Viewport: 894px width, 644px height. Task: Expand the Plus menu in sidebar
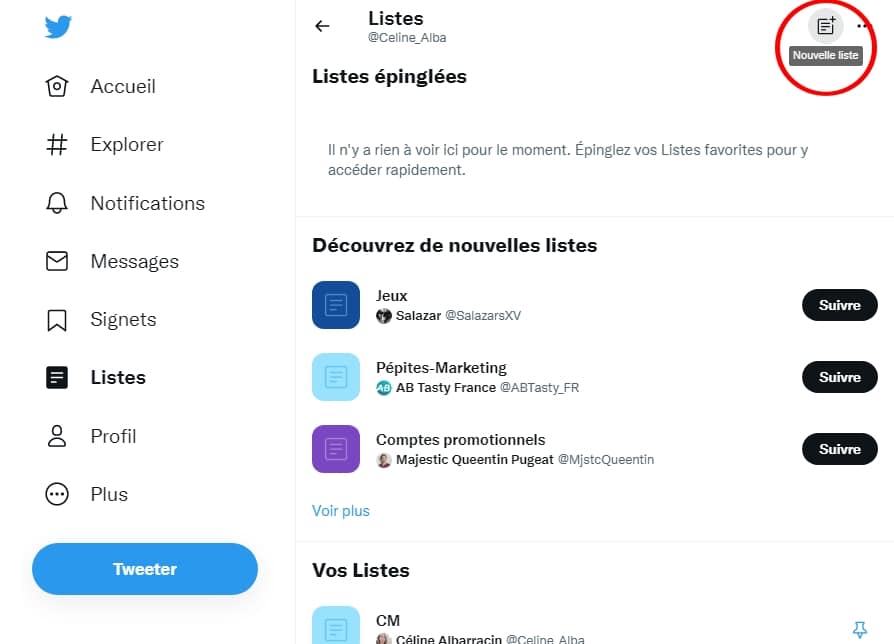coord(109,494)
